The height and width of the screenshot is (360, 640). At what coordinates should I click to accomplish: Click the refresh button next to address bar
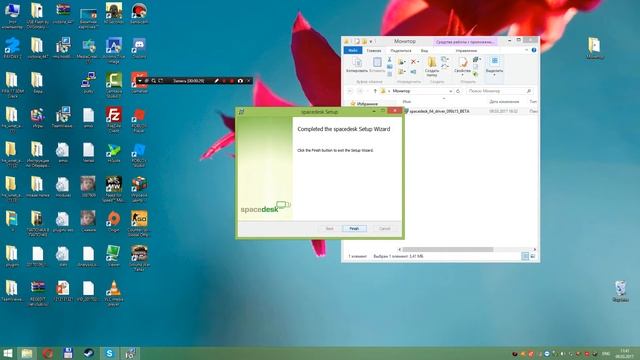click(x=458, y=91)
